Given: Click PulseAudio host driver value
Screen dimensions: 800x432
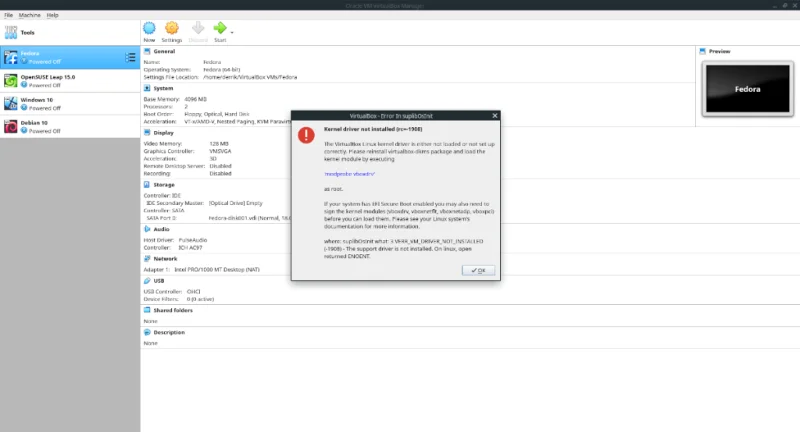Looking at the screenshot, I should [x=193, y=240].
